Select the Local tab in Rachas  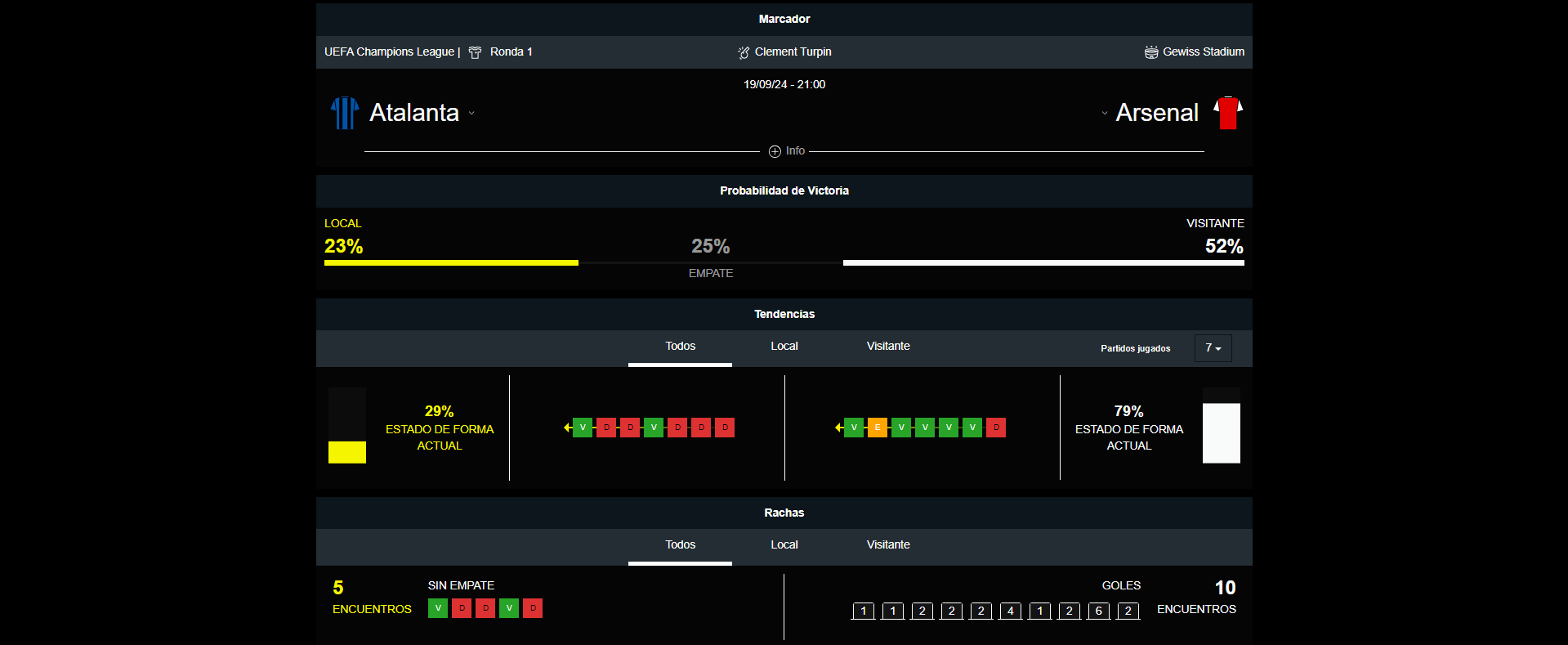coord(784,545)
